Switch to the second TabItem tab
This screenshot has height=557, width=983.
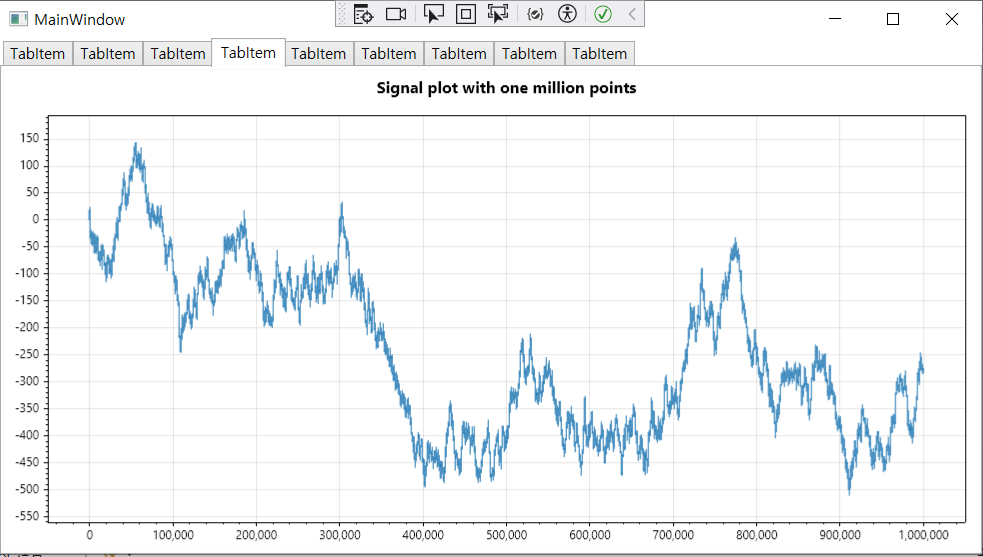(x=108, y=54)
